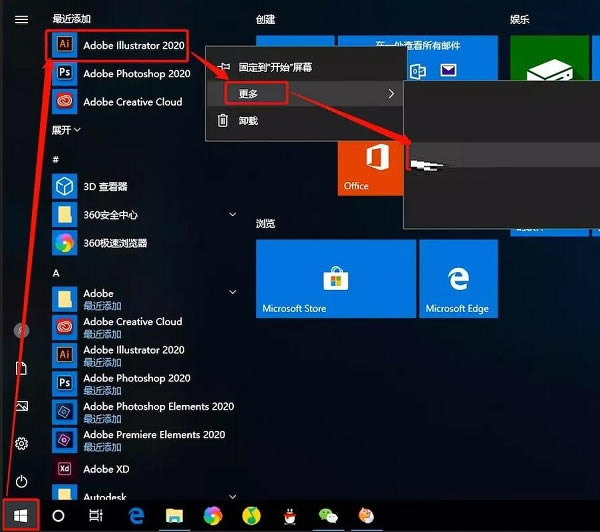Screen dimensions: 600x532
Task: Click the Power button in Start sidebar
Action: click(21, 480)
